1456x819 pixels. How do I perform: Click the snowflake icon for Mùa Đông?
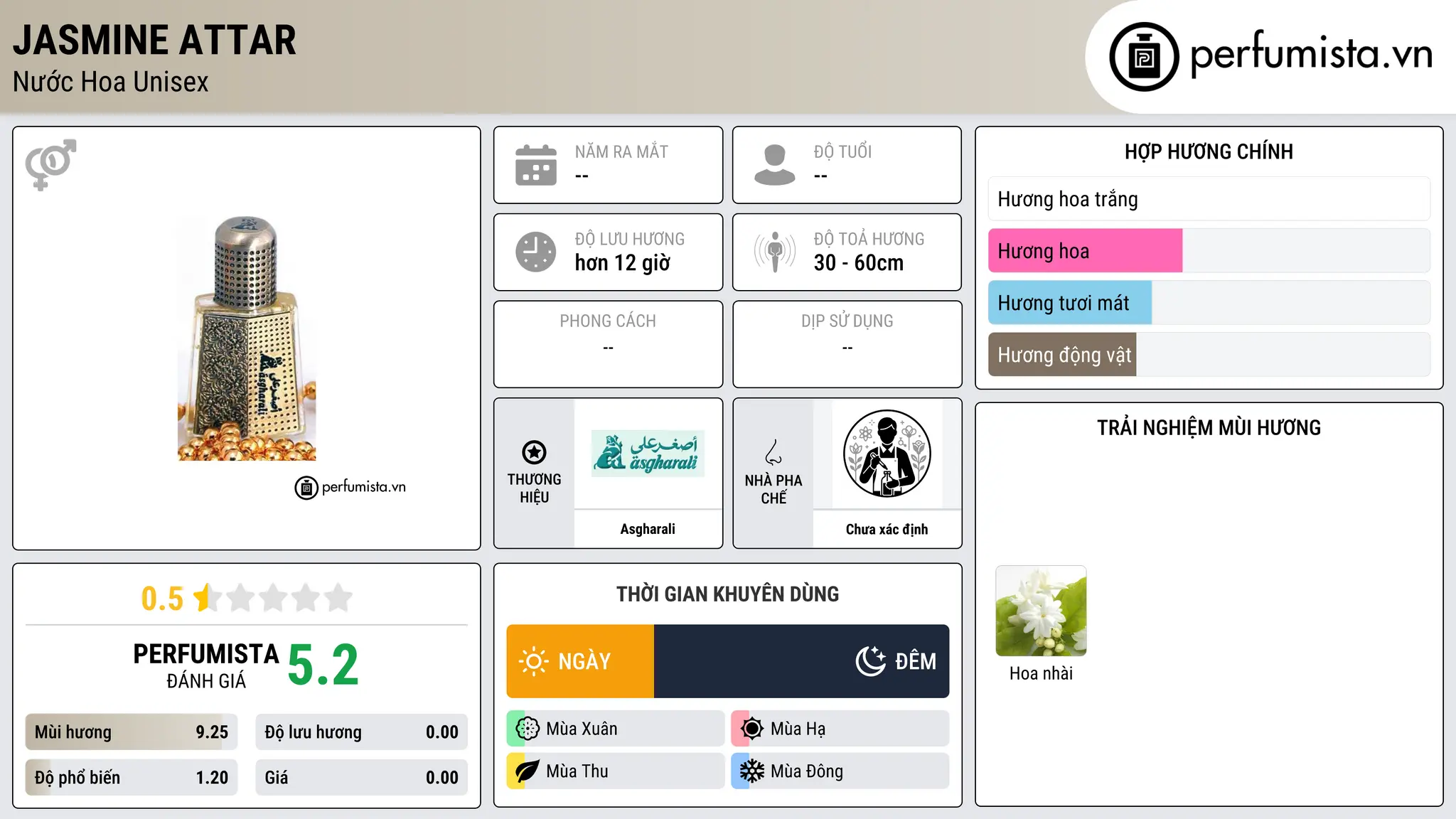(752, 771)
